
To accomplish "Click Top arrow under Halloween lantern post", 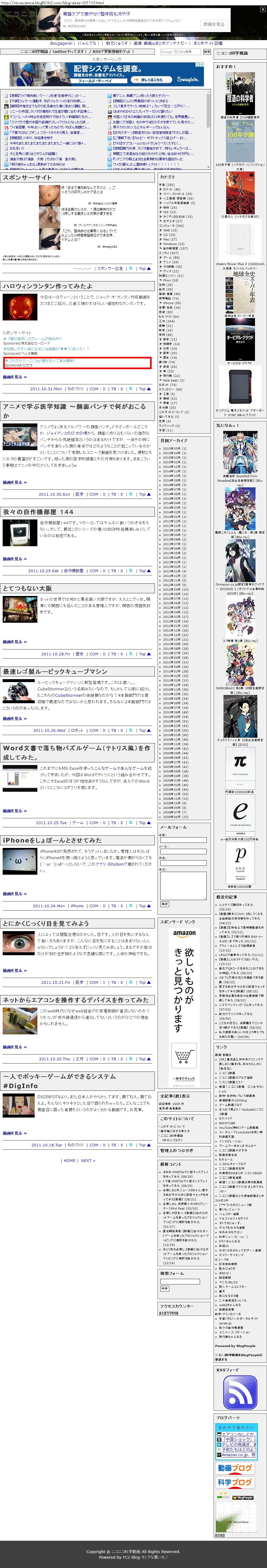I will [144, 388].
